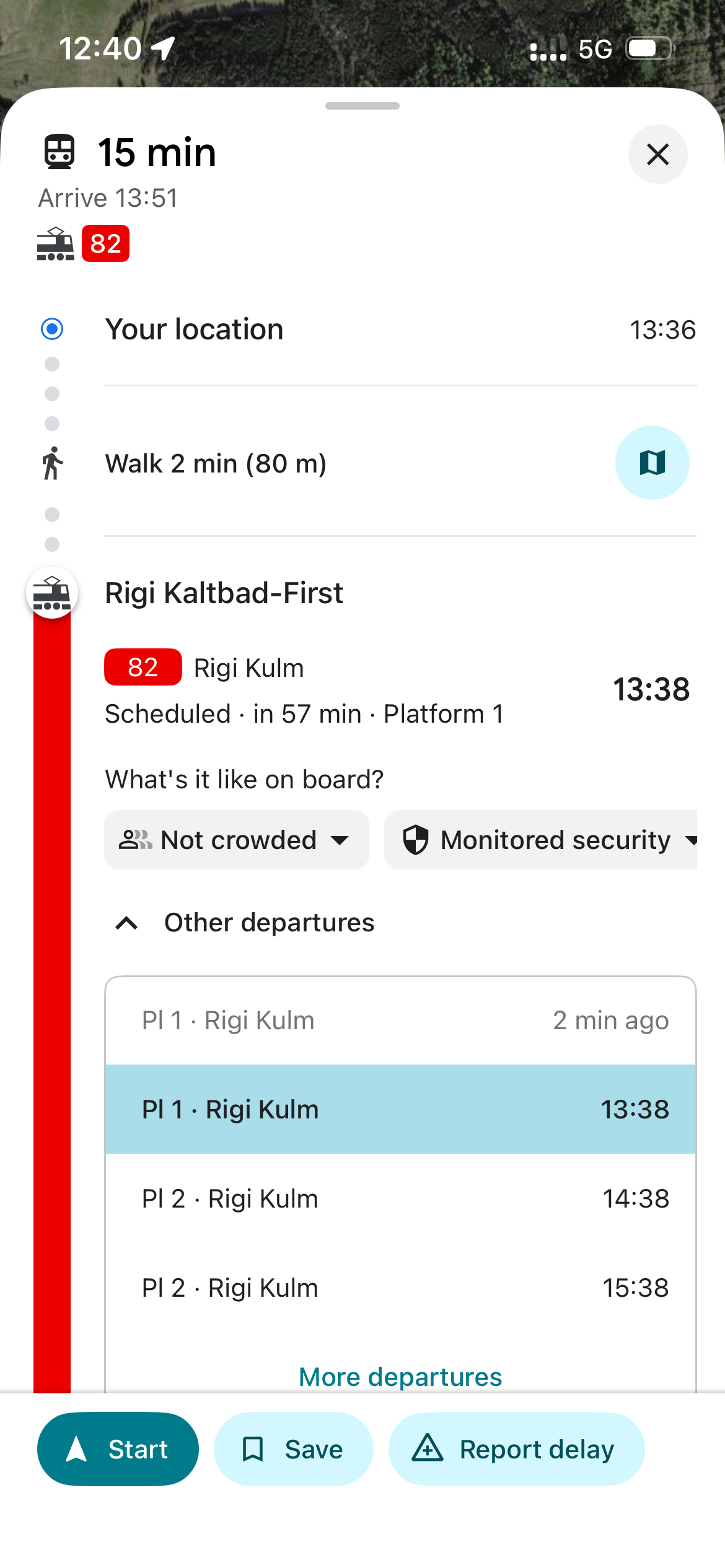
Task: Tap the walking person icon
Action: [53, 463]
